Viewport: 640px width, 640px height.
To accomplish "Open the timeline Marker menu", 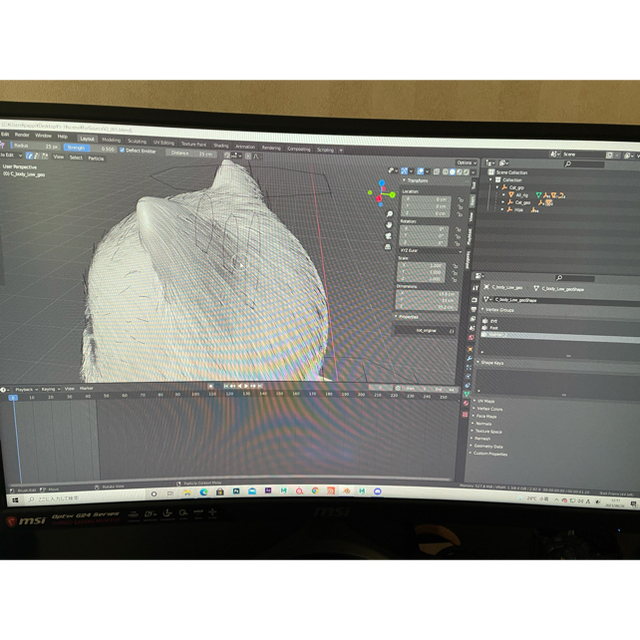I will tap(87, 388).
